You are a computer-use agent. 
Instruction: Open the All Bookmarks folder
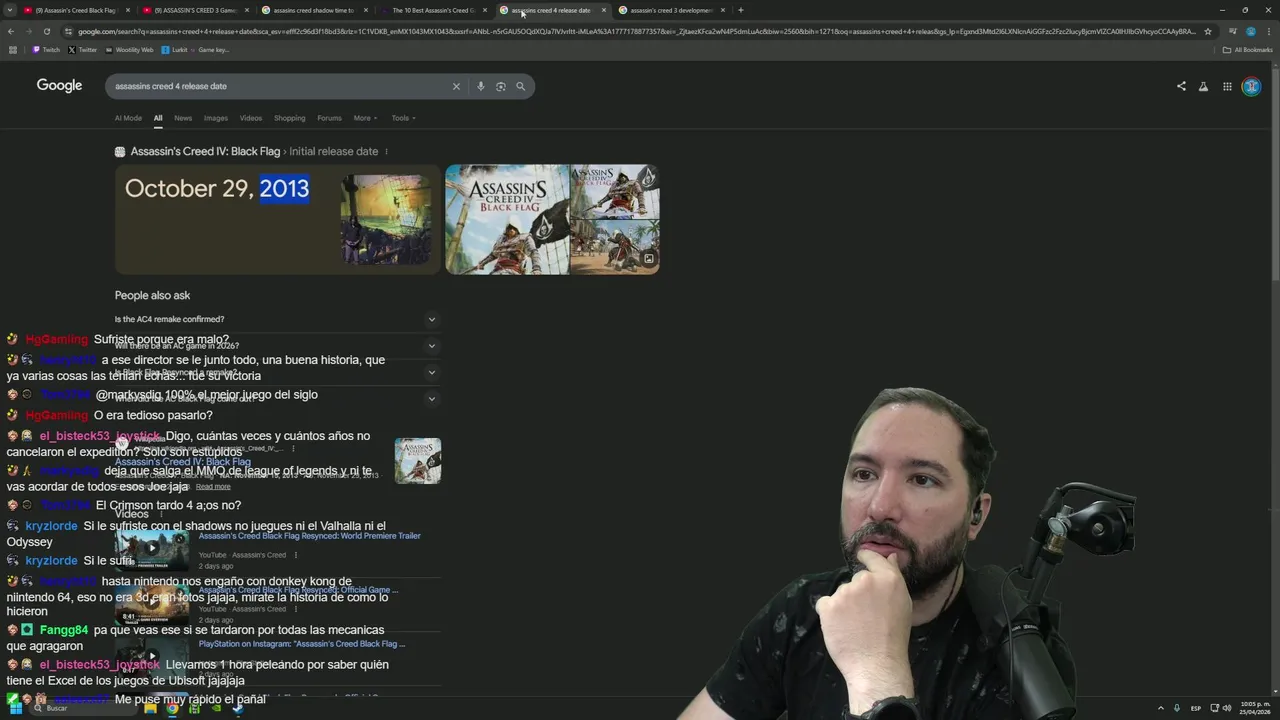coord(1247,49)
